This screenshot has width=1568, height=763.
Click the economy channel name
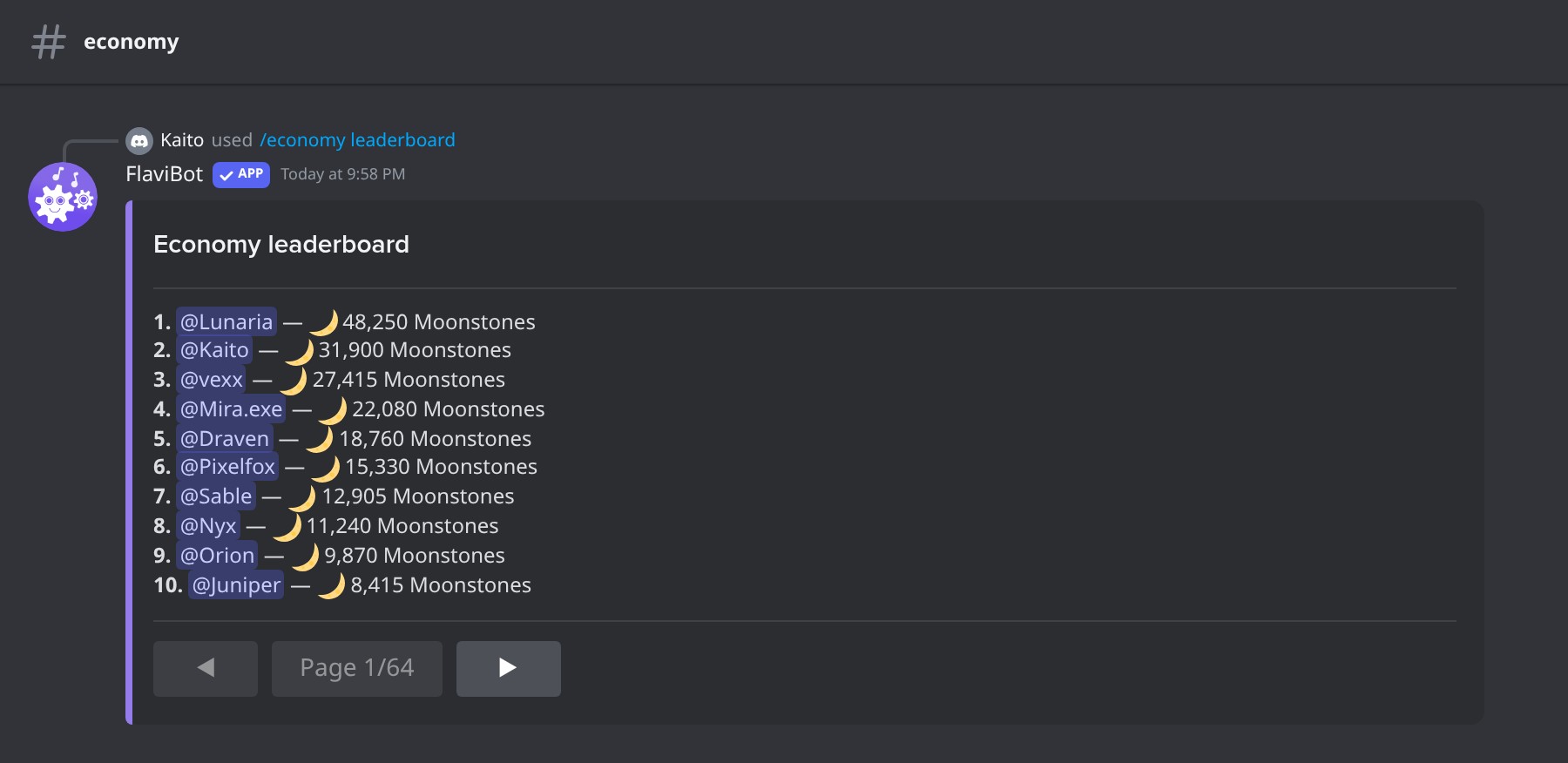(132, 42)
